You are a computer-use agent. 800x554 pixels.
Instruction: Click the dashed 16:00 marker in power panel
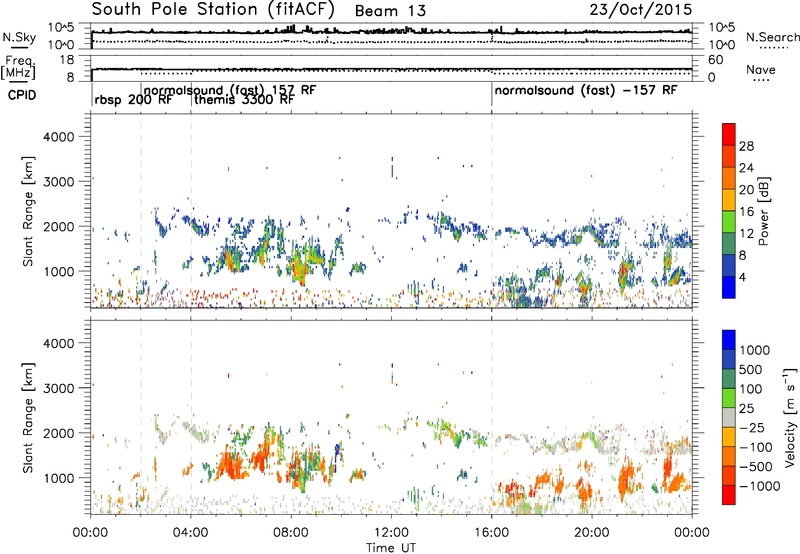[492, 211]
